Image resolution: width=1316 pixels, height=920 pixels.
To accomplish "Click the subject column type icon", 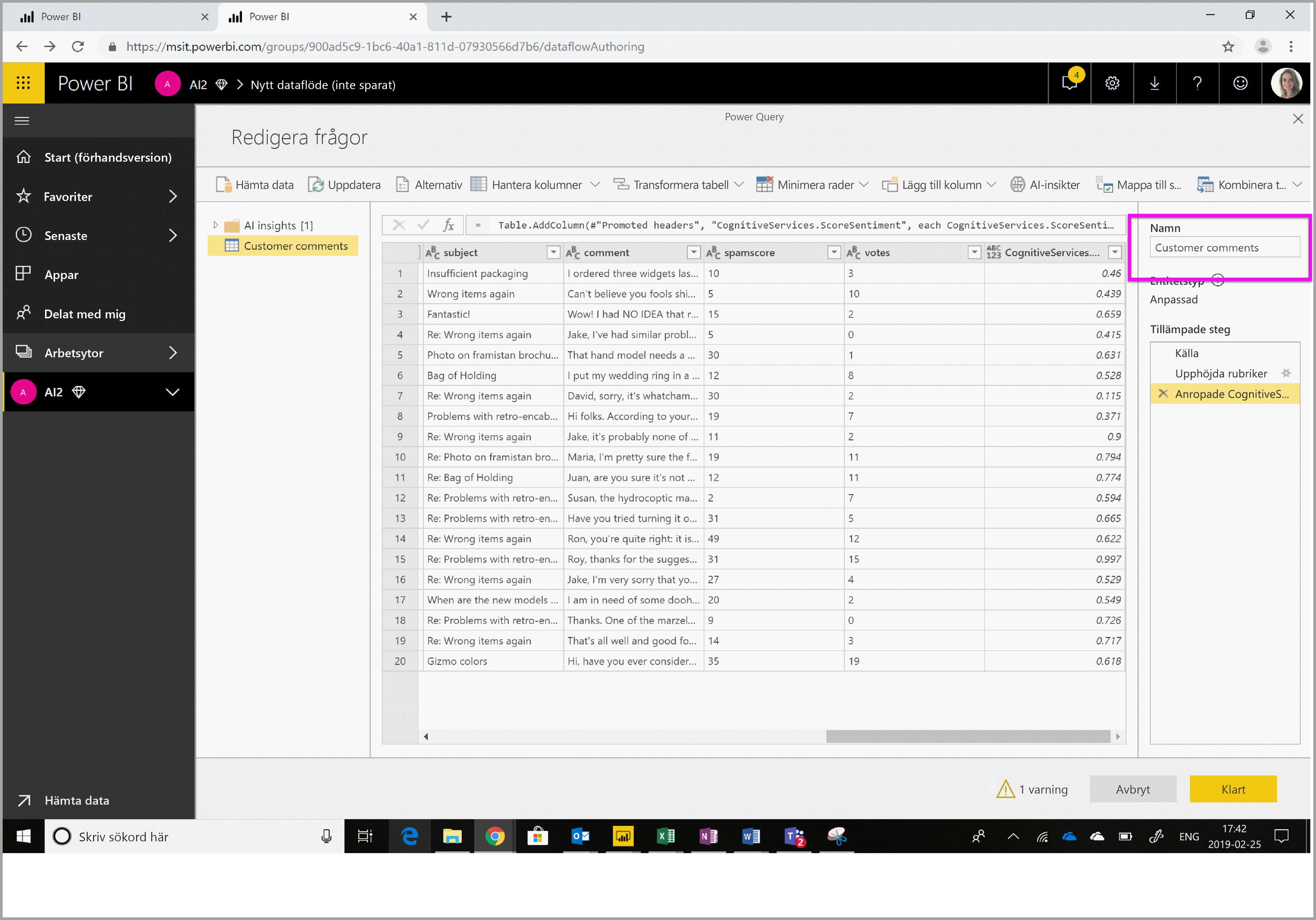I will click(432, 252).
